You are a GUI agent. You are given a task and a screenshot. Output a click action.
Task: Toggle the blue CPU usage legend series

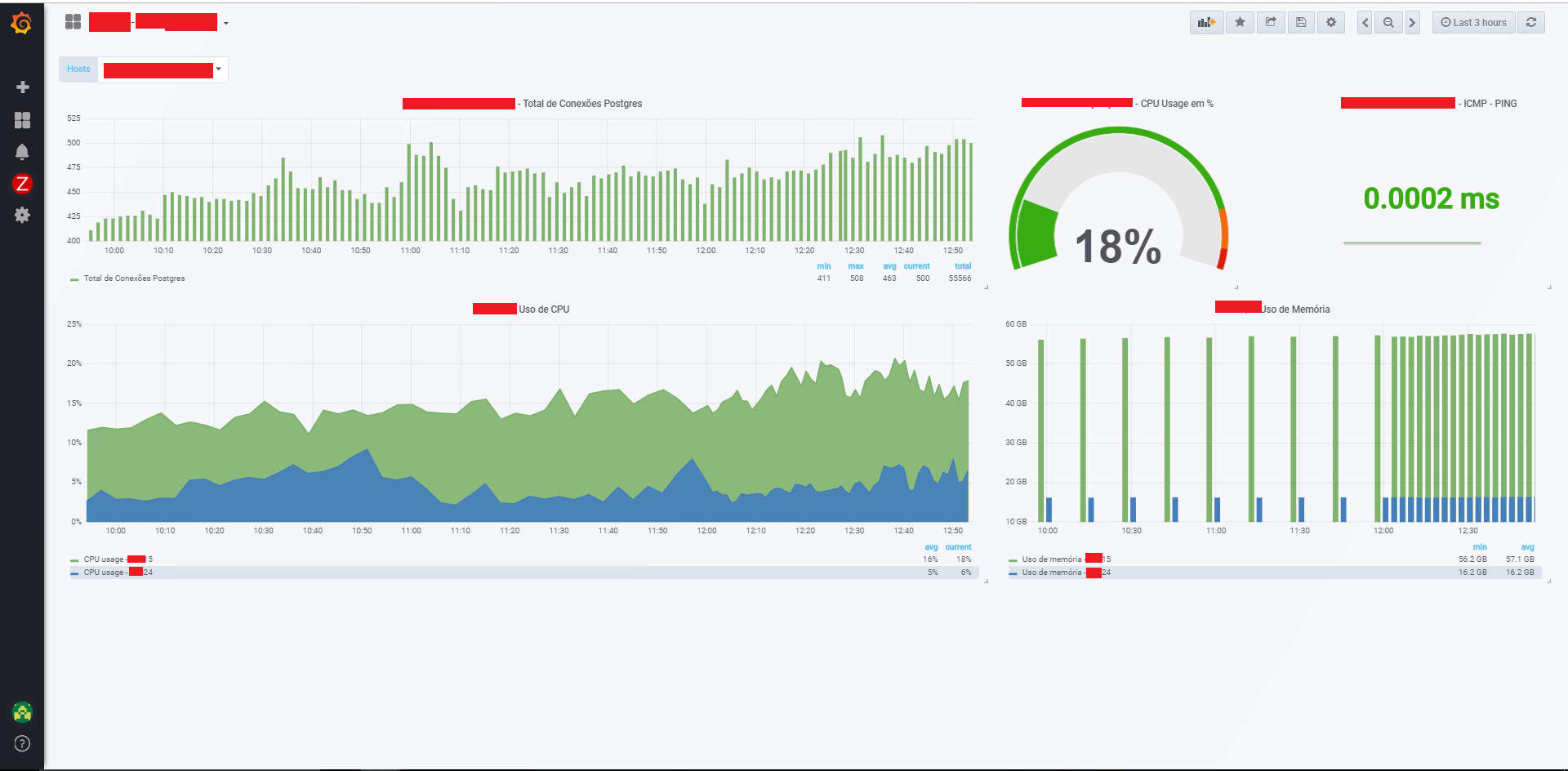[118, 573]
